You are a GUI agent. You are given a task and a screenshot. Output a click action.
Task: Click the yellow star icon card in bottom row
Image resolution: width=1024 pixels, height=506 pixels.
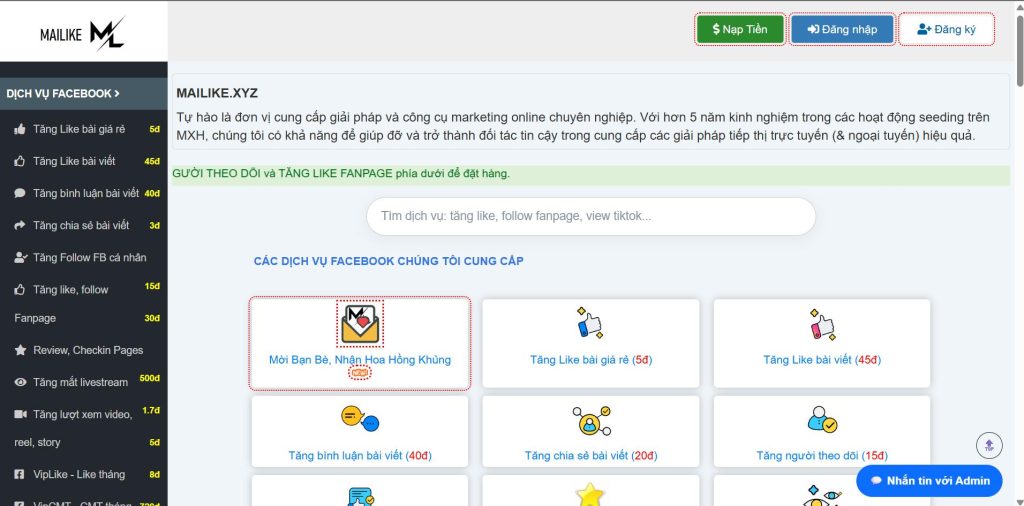pyautogui.click(x=590, y=494)
